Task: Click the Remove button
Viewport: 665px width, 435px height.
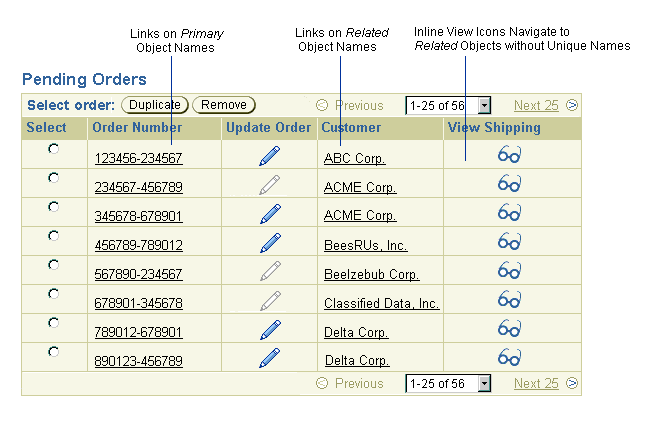Action: 224,105
